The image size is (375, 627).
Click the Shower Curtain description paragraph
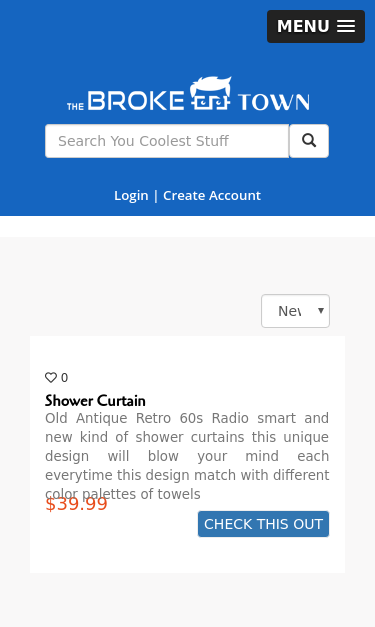point(187,456)
